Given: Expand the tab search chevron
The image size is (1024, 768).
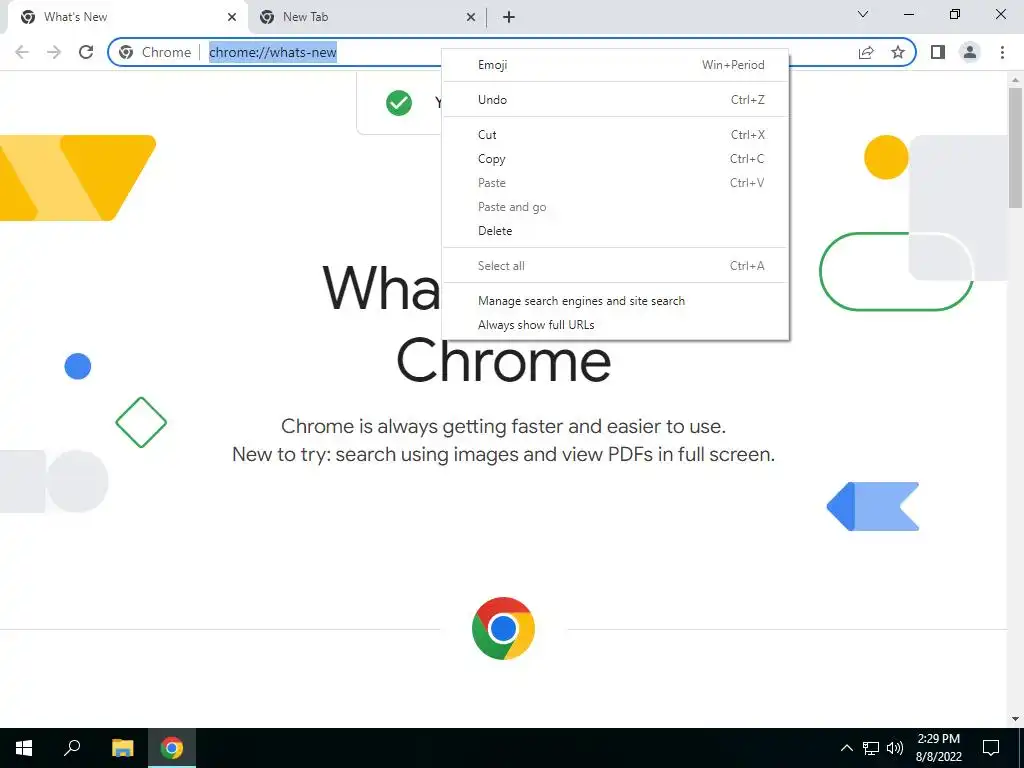Looking at the screenshot, I should [863, 14].
